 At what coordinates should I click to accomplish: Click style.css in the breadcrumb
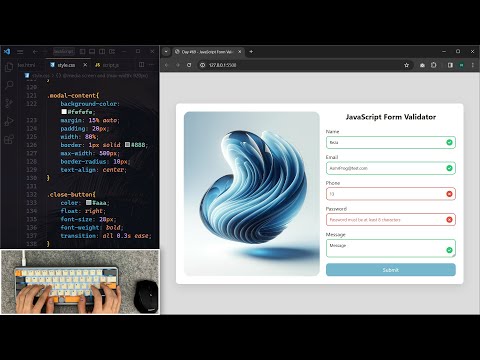point(41,76)
